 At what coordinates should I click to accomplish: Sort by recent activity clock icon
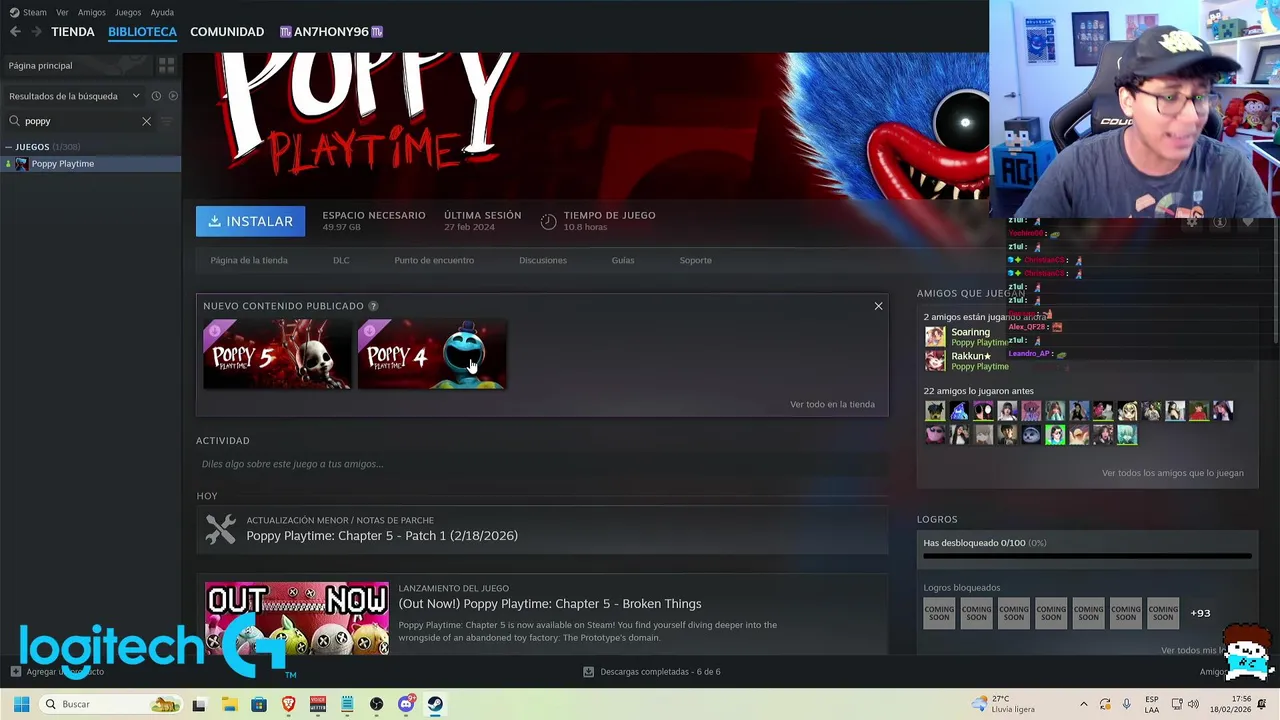click(x=156, y=96)
